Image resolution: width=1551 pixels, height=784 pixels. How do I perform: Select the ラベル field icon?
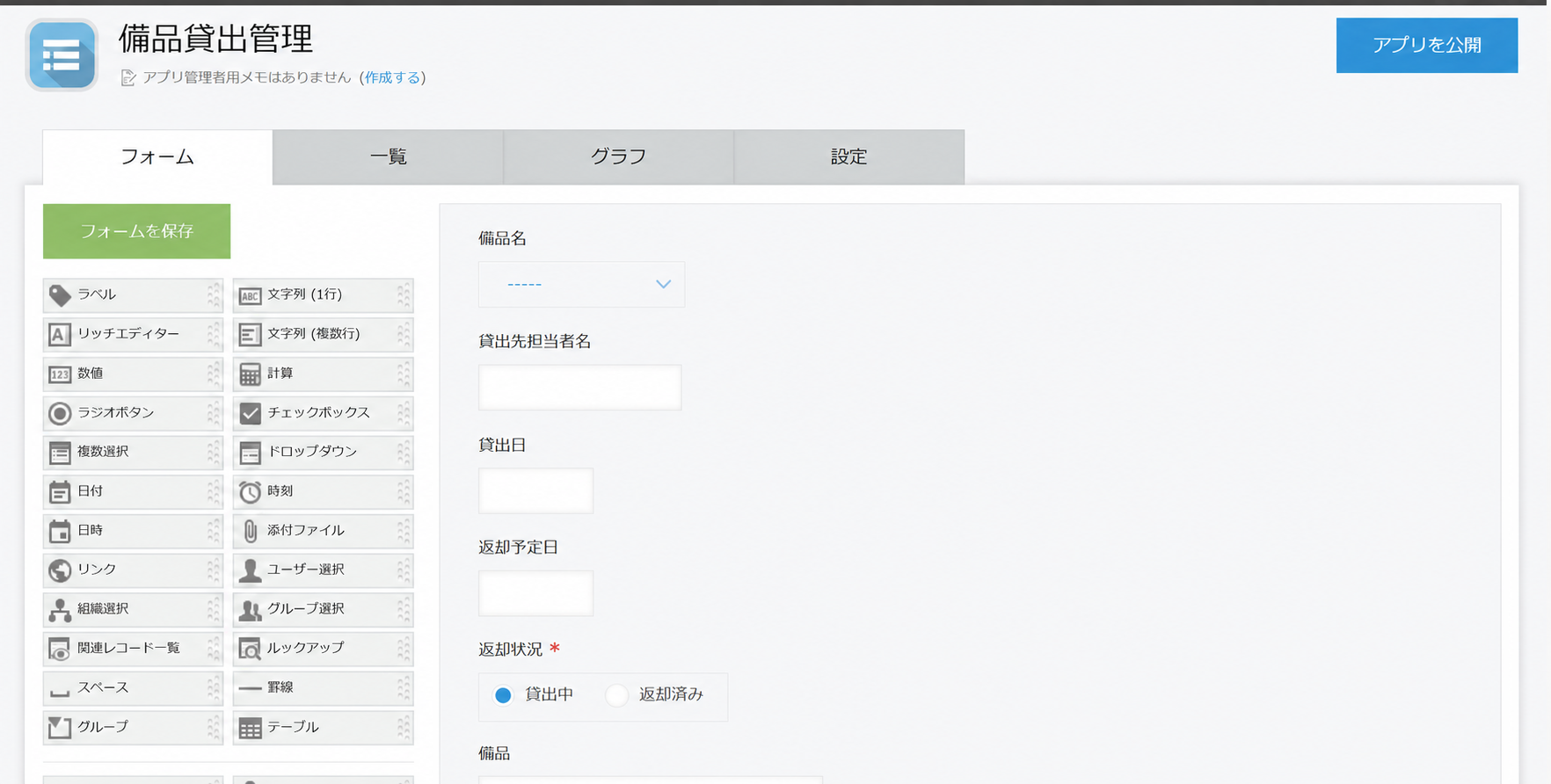coord(60,295)
